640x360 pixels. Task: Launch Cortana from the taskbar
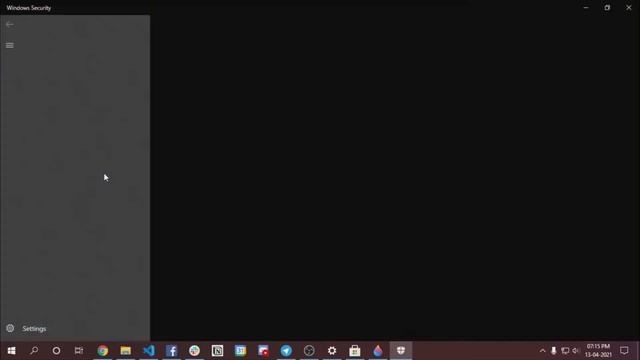point(56,351)
